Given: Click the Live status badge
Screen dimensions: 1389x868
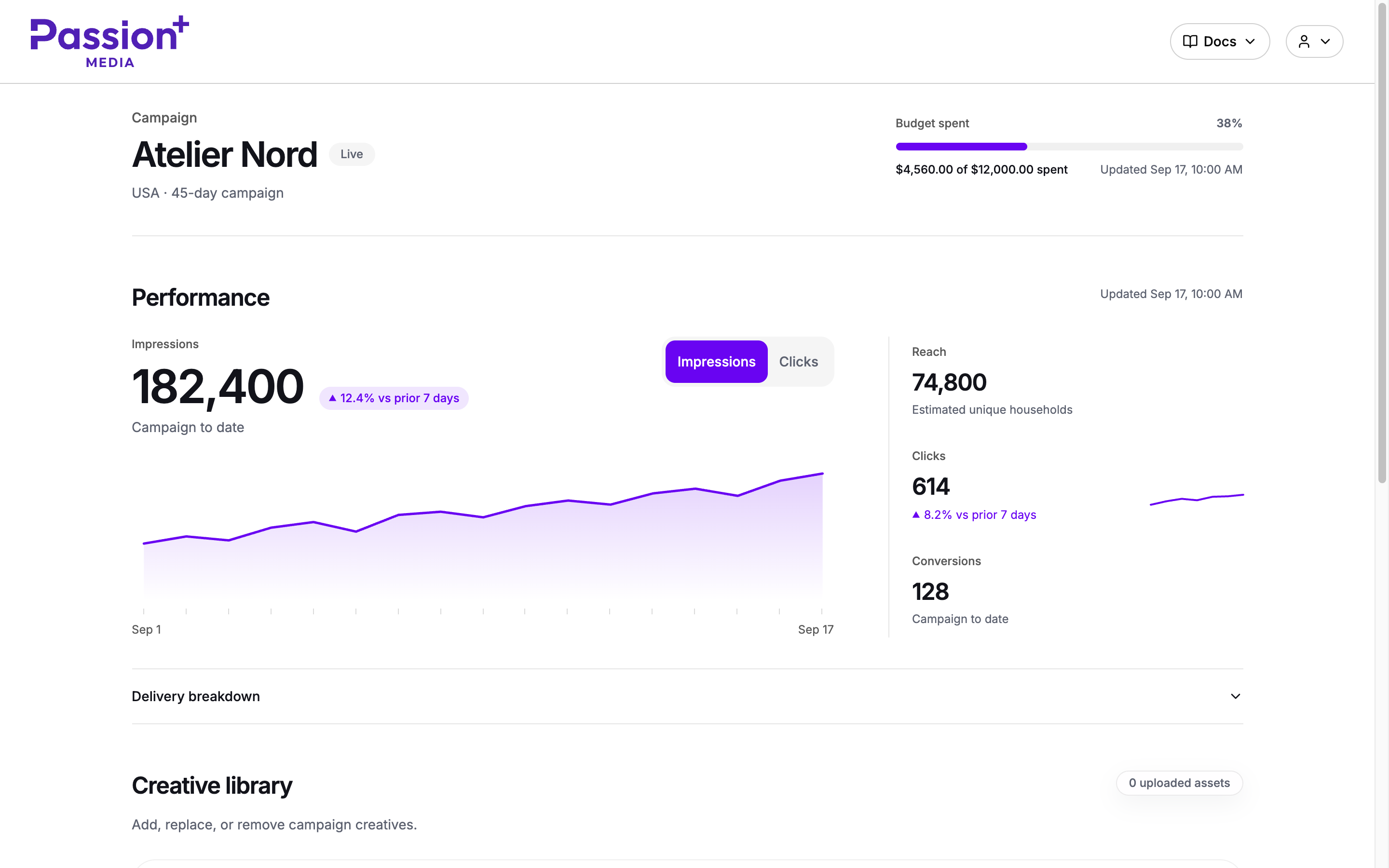Looking at the screenshot, I should point(352,154).
